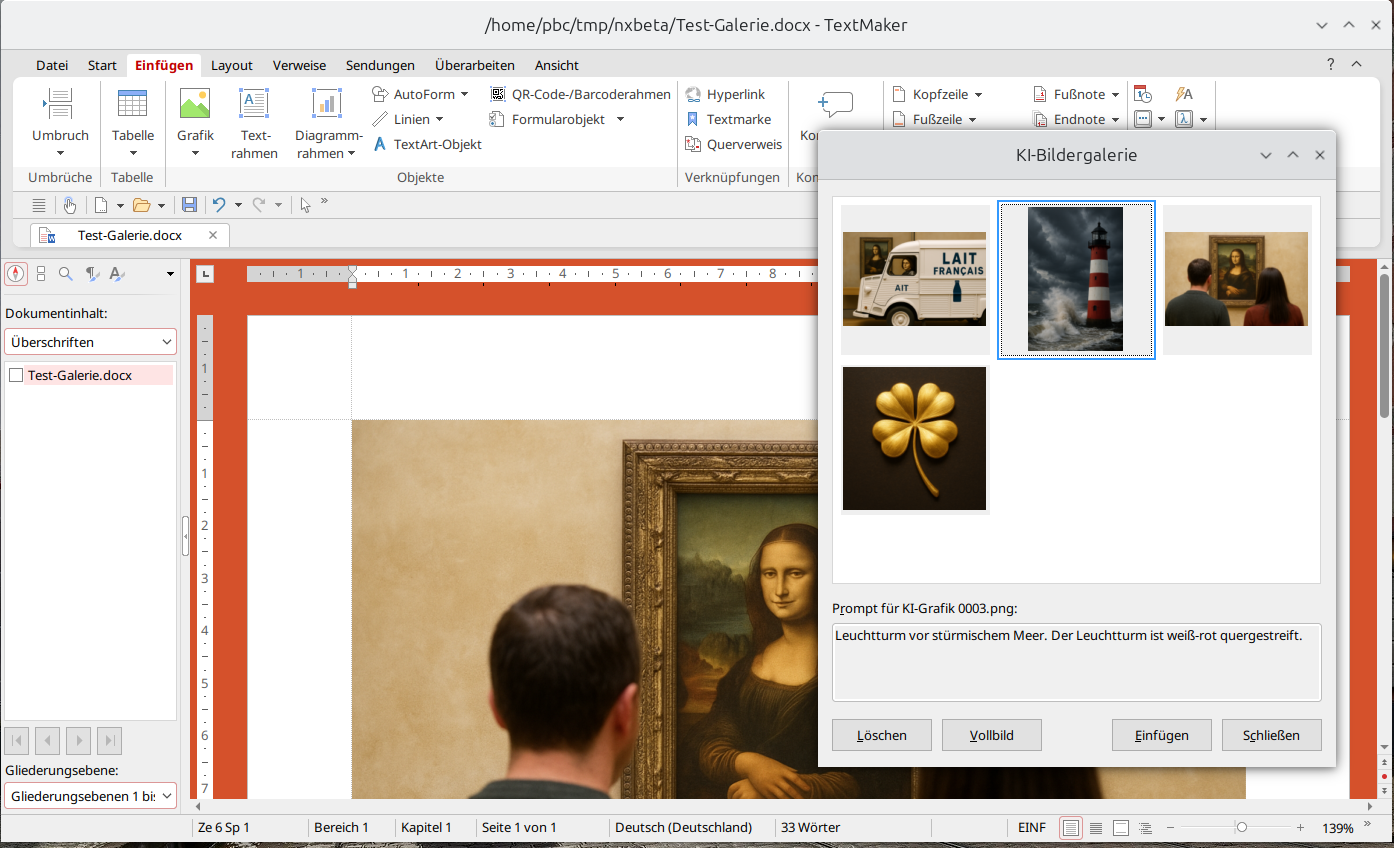This screenshot has width=1394, height=848.
Task: Click the Schließen button
Action: [x=1272, y=735]
